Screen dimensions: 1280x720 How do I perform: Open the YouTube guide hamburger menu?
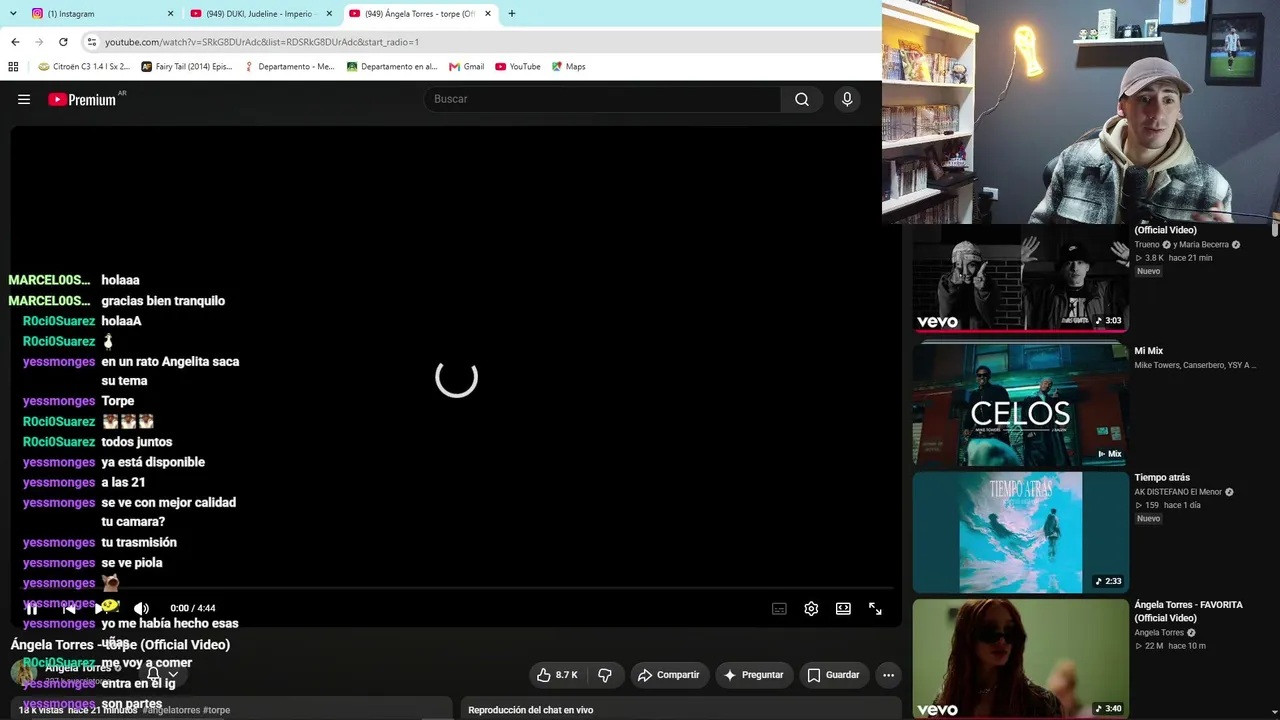pyautogui.click(x=24, y=99)
